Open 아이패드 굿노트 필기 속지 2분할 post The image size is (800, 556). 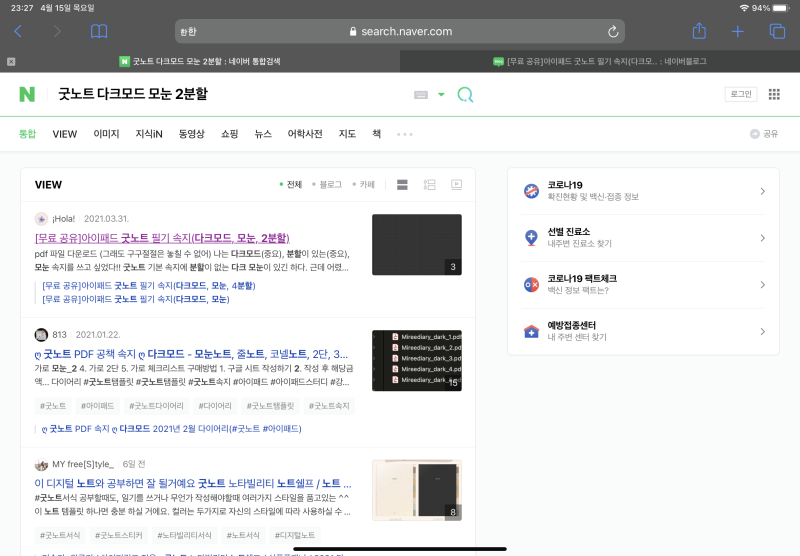162,238
